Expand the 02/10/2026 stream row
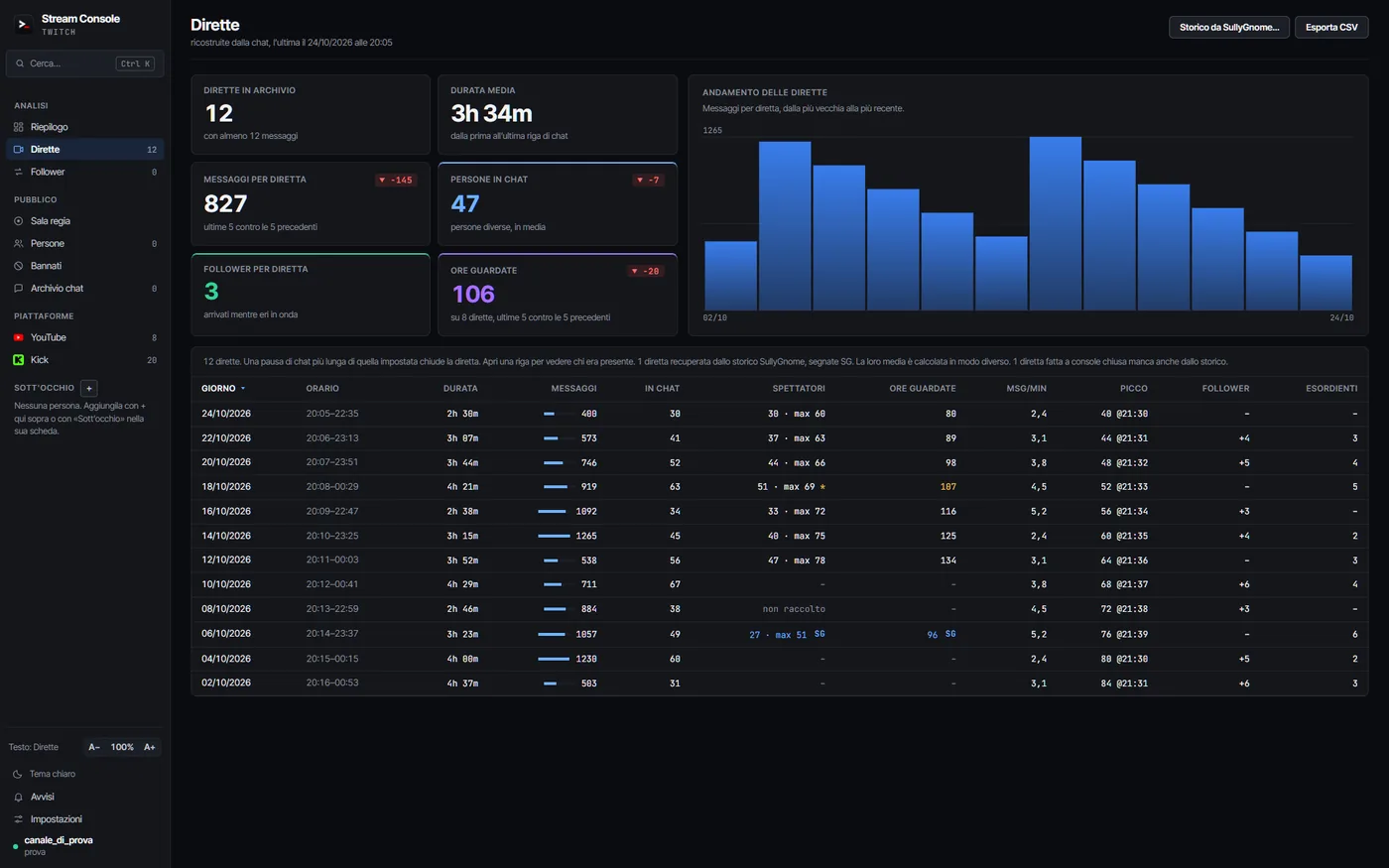 pyautogui.click(x=779, y=682)
